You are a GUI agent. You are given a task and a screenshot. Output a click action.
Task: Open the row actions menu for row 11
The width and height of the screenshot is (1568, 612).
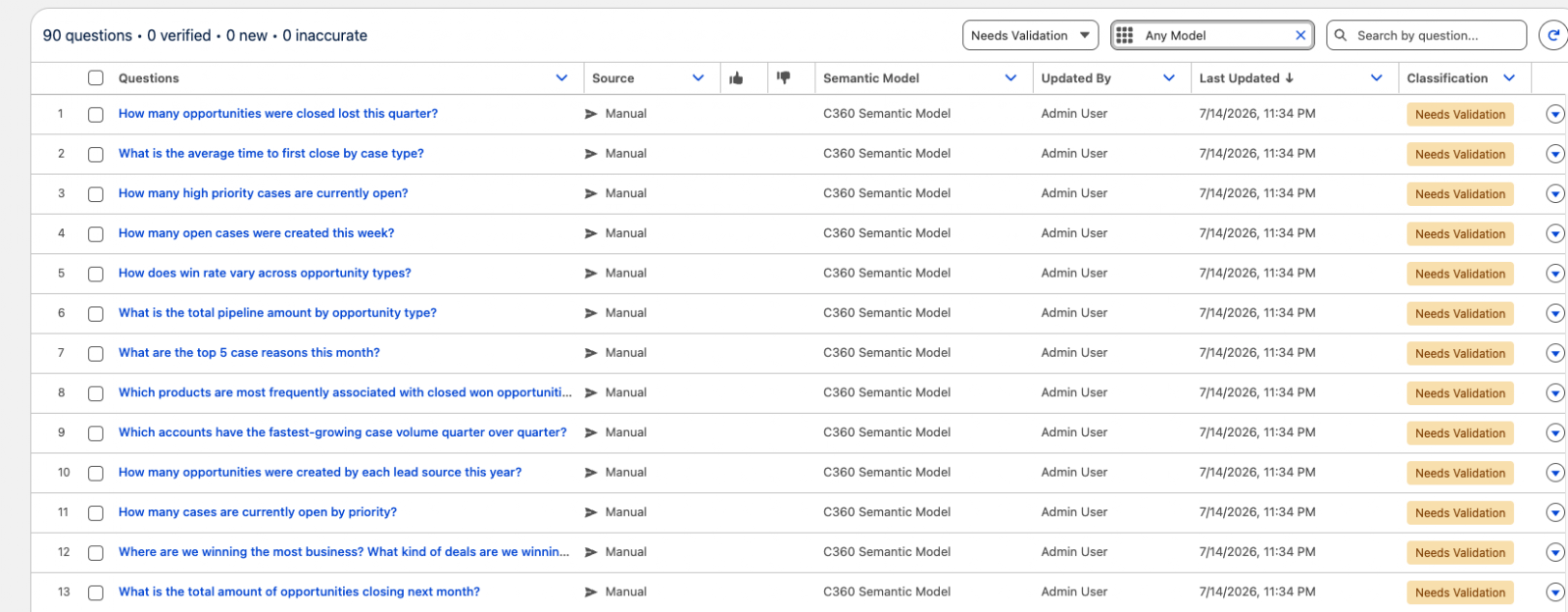tap(1554, 513)
